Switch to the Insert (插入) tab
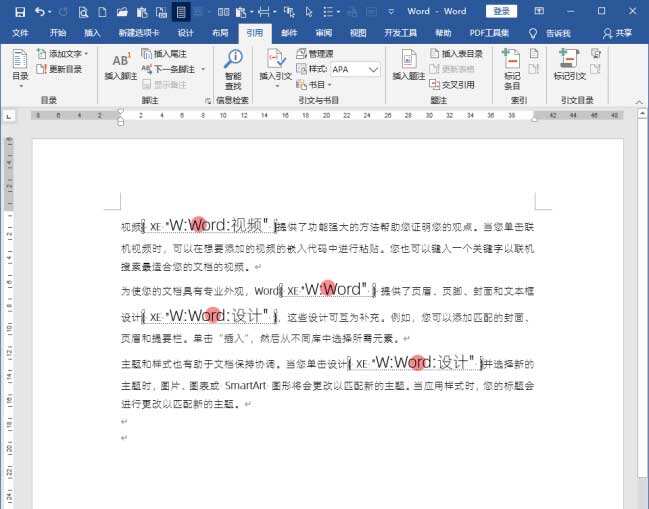The width and height of the screenshot is (649, 509). point(92,33)
